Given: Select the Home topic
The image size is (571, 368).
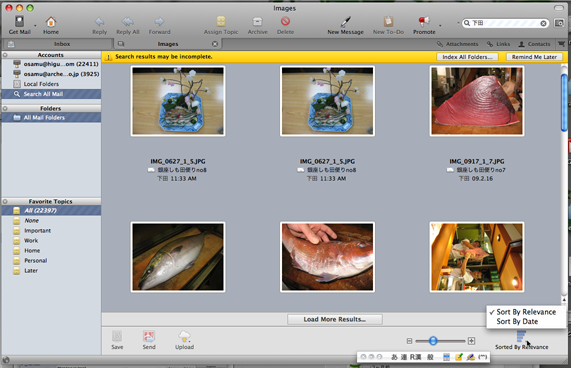Looking at the screenshot, I should (51, 251).
